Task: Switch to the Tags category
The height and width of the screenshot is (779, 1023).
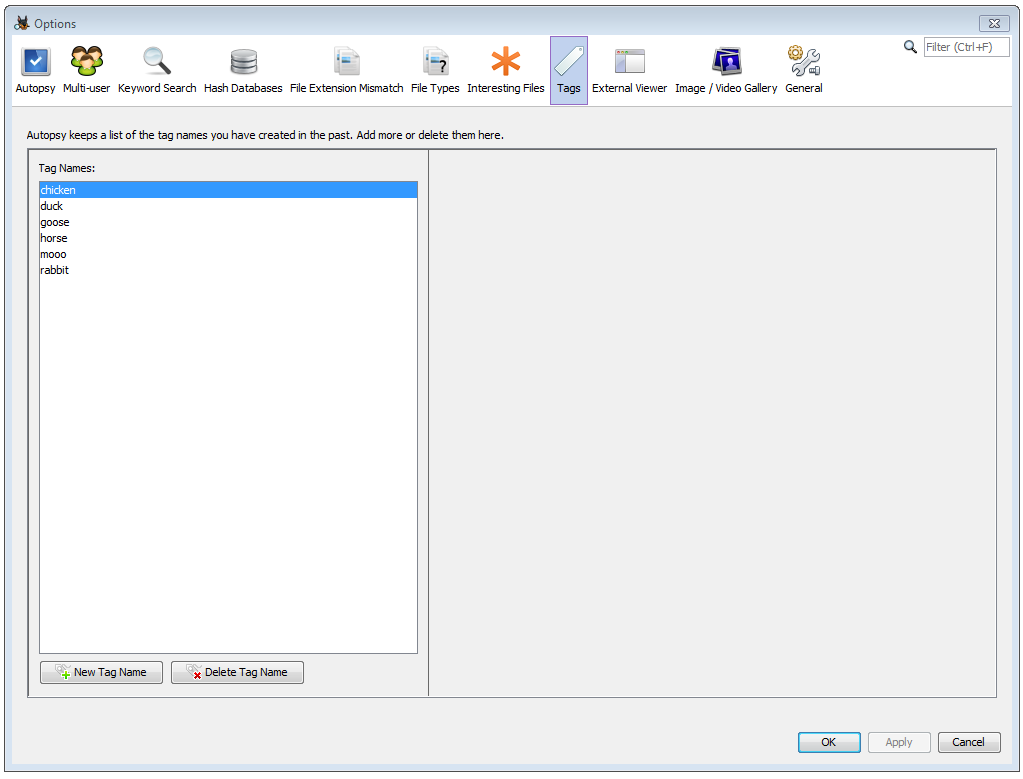Action: (568, 71)
